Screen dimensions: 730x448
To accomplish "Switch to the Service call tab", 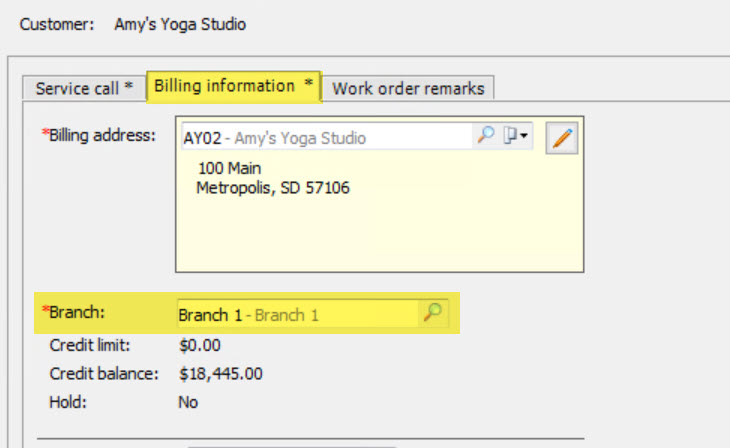I will [84, 88].
